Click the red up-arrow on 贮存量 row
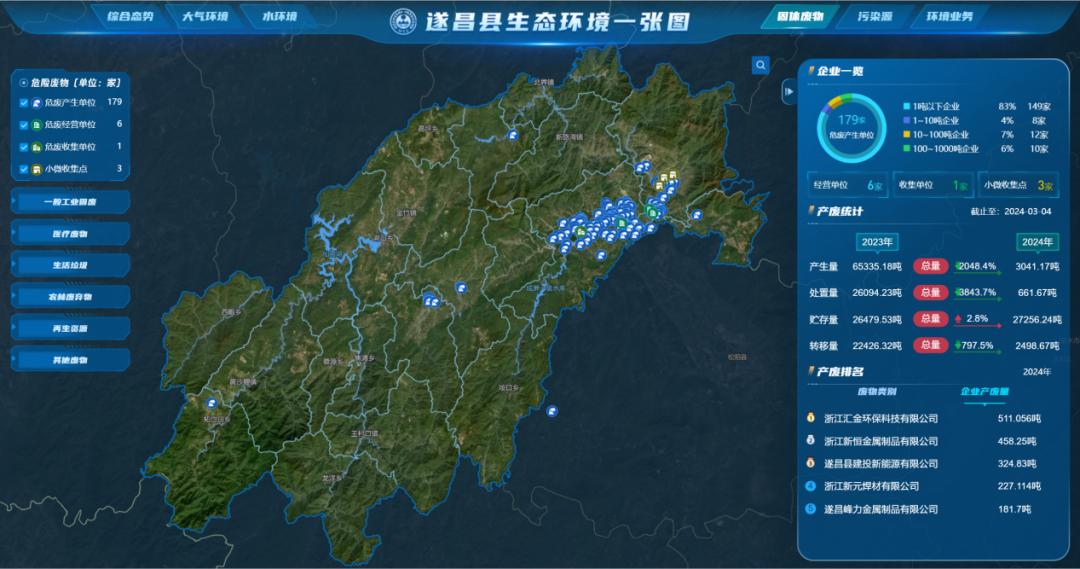 958,319
